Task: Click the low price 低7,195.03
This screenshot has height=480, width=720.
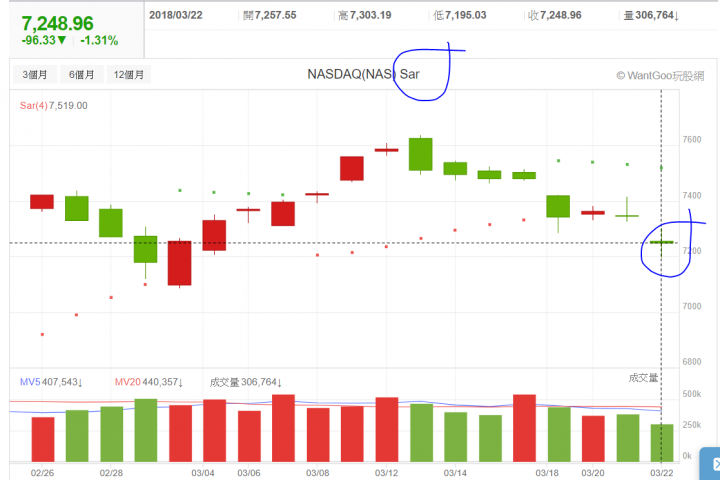Action: pyautogui.click(x=460, y=15)
